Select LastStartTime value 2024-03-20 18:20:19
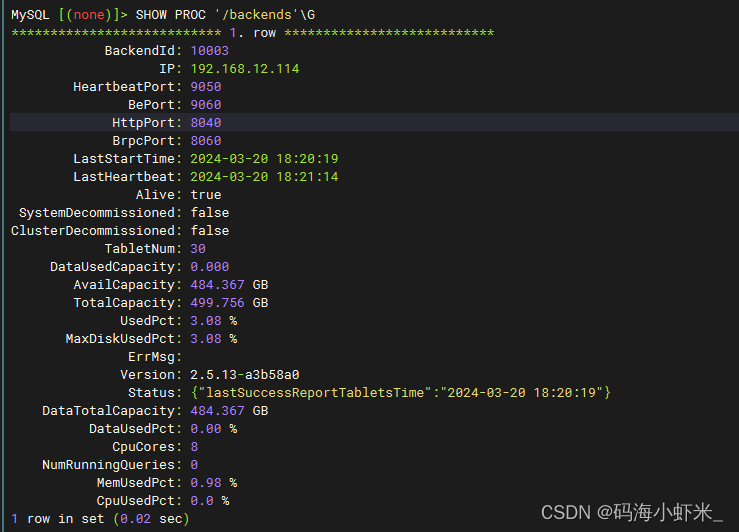Viewport: 739px width, 532px height. [x=264, y=159]
